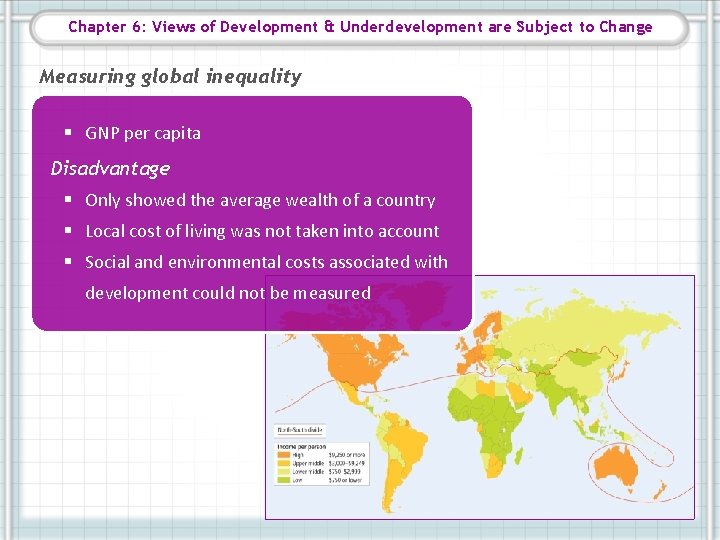Screen dimensions: 720x540
Task: Select 'Social and environmental costs' bullet line
Action: [266, 262]
